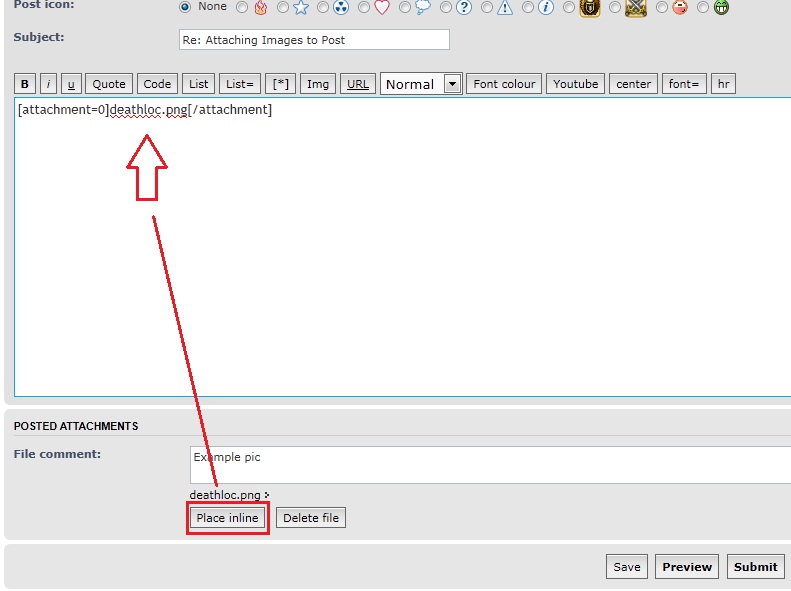Insert a Quote BBCode tag
This screenshot has width=791, height=591.
click(x=109, y=84)
